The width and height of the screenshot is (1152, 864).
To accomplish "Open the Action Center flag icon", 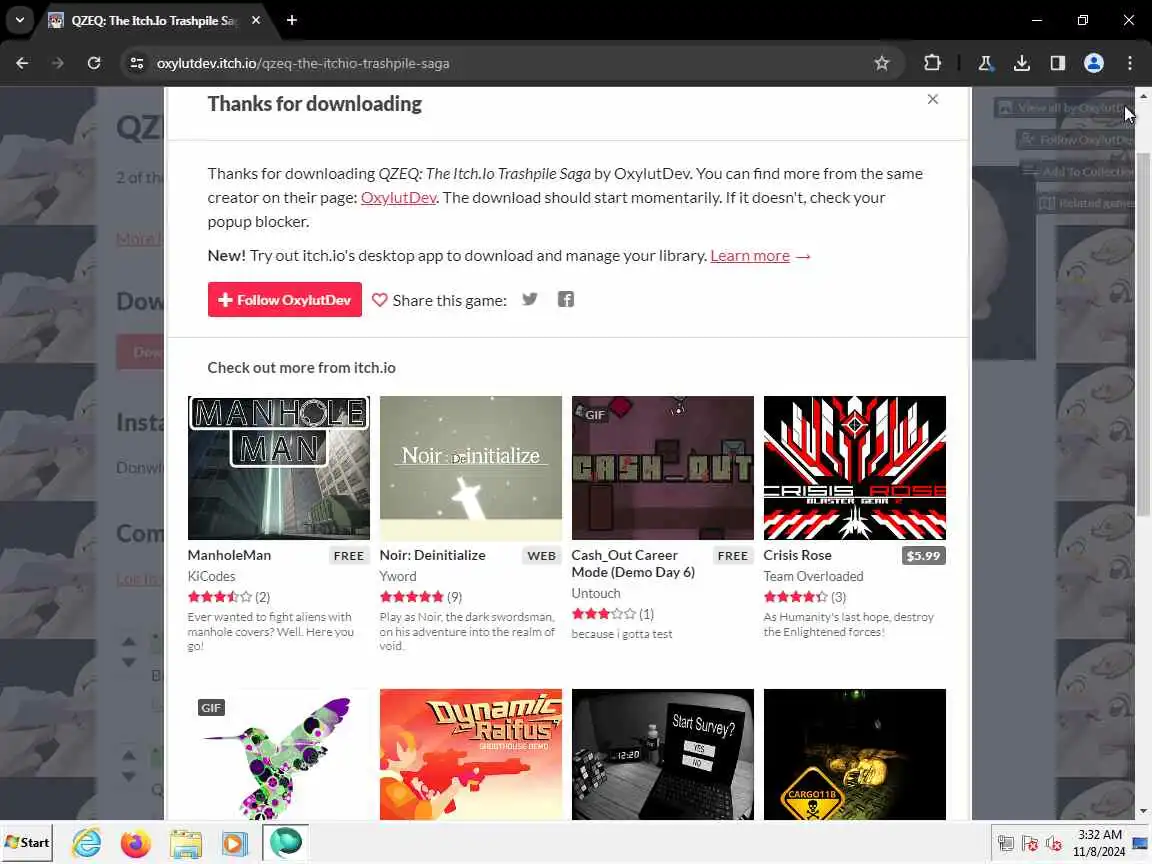I will (x=1030, y=843).
